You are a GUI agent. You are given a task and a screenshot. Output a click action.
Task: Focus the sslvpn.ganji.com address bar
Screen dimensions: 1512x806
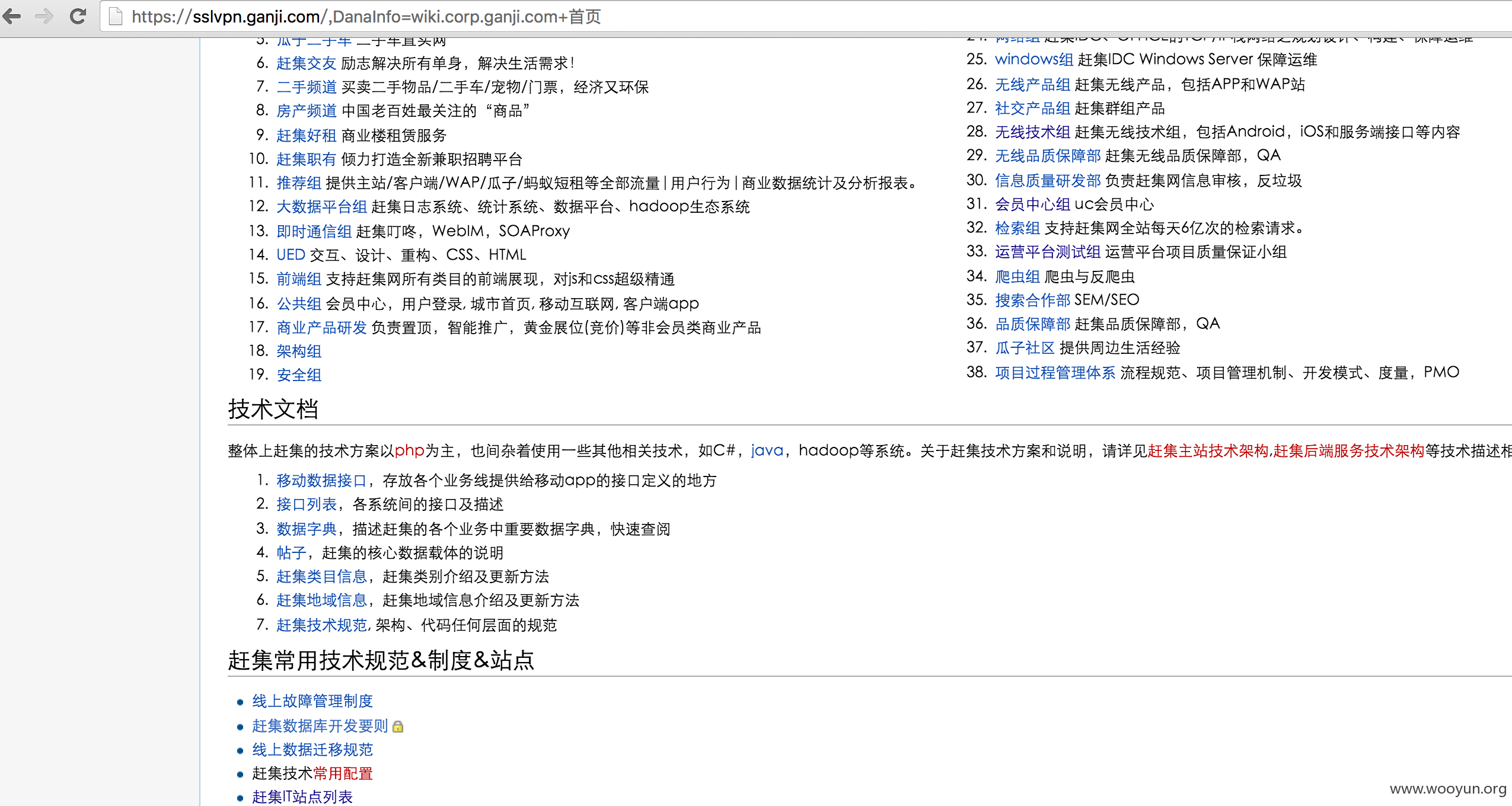pos(806,16)
